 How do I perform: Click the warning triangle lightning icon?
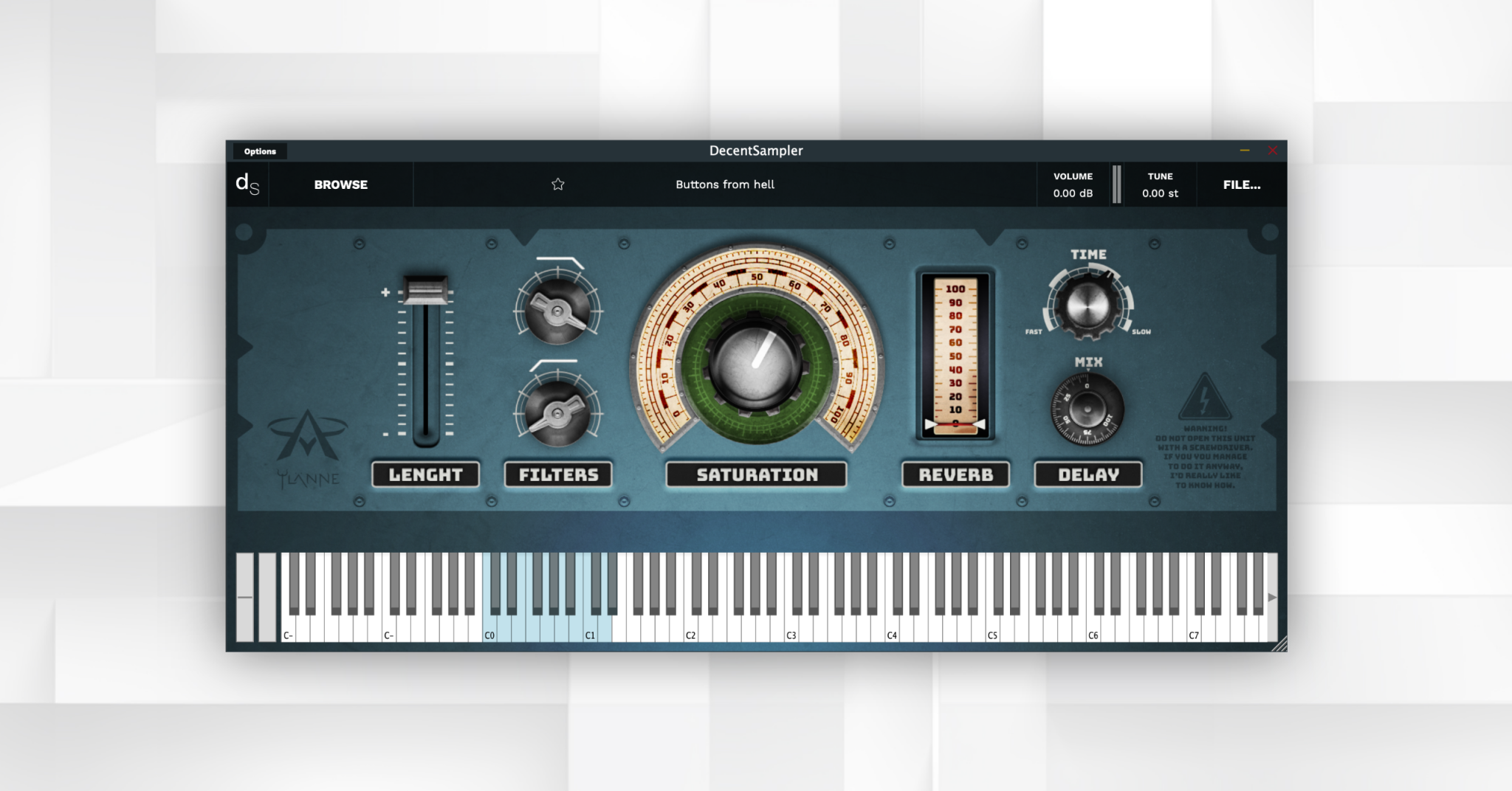point(1205,396)
